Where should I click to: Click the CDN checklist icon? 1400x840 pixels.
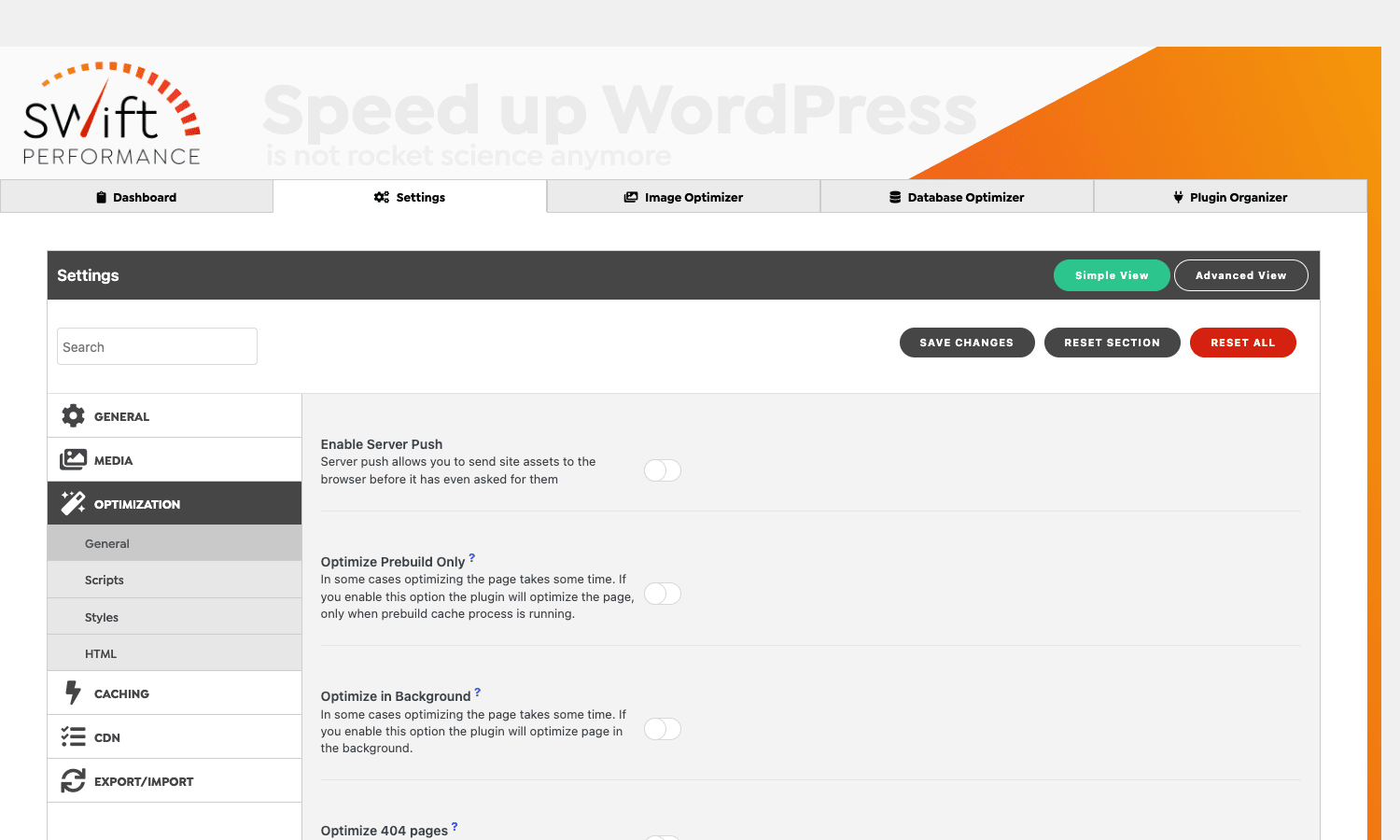click(x=73, y=736)
